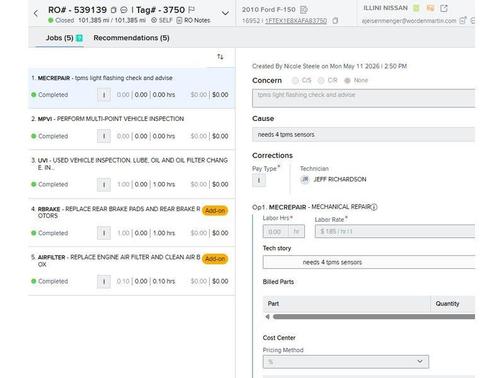Screen dimensions: 504x378
Task: Select job 4 RBRAKE rear brake pads
Action: (x=131, y=222)
